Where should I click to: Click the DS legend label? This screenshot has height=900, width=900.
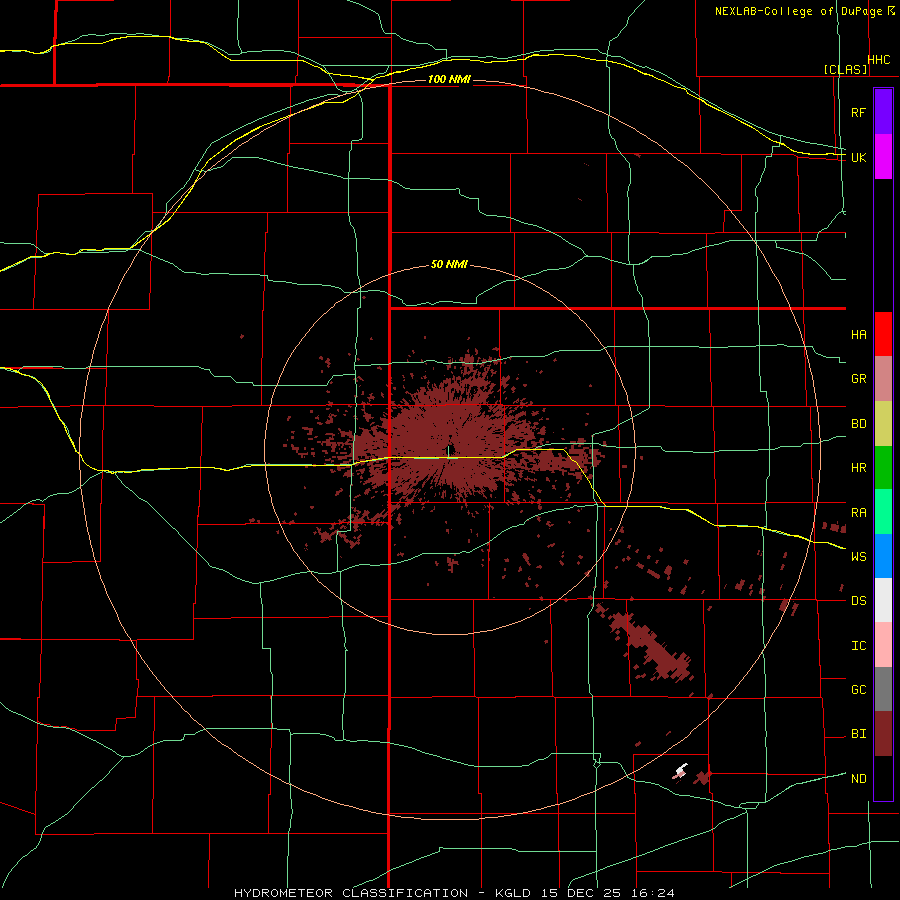point(858,600)
